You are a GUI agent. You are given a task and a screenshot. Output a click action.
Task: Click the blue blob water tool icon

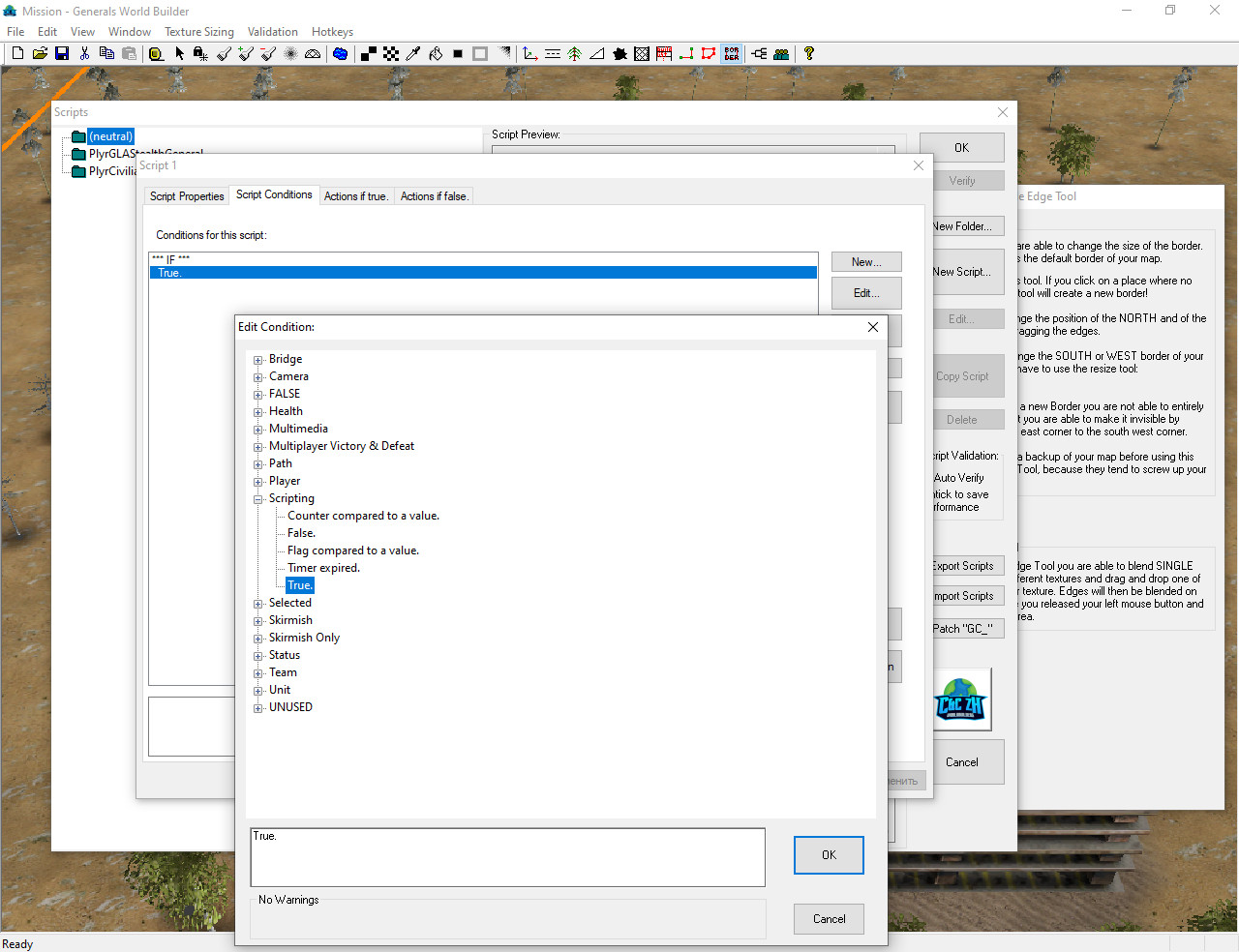pyautogui.click(x=340, y=54)
